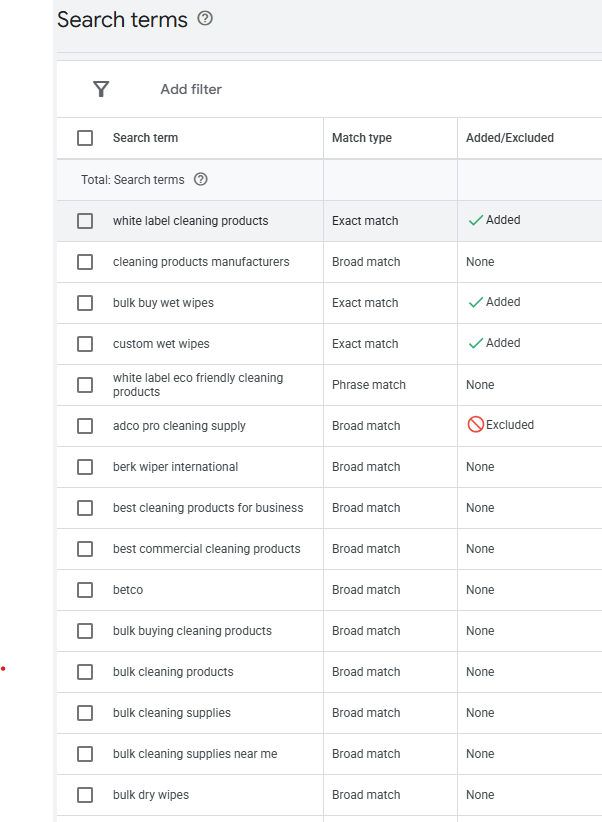Open the help icon next to Total: Search terms

(200, 179)
